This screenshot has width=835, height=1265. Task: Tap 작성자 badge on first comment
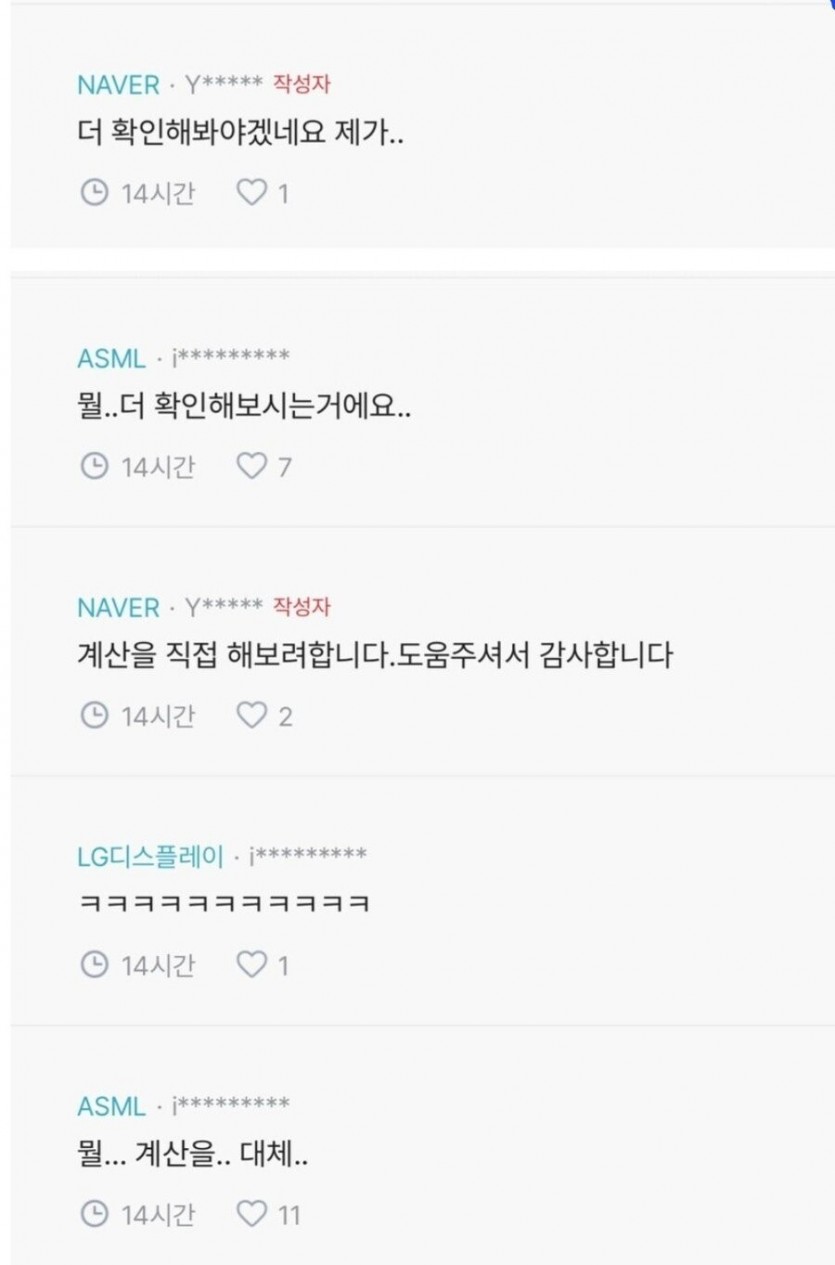coord(301,84)
